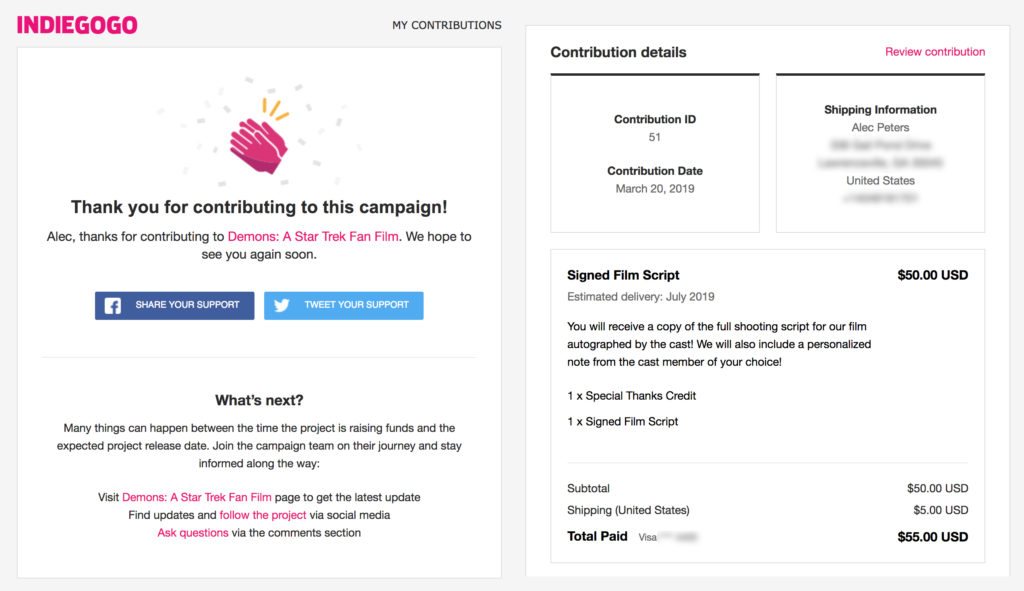
Task: Click the Ask questions link
Action: click(193, 532)
